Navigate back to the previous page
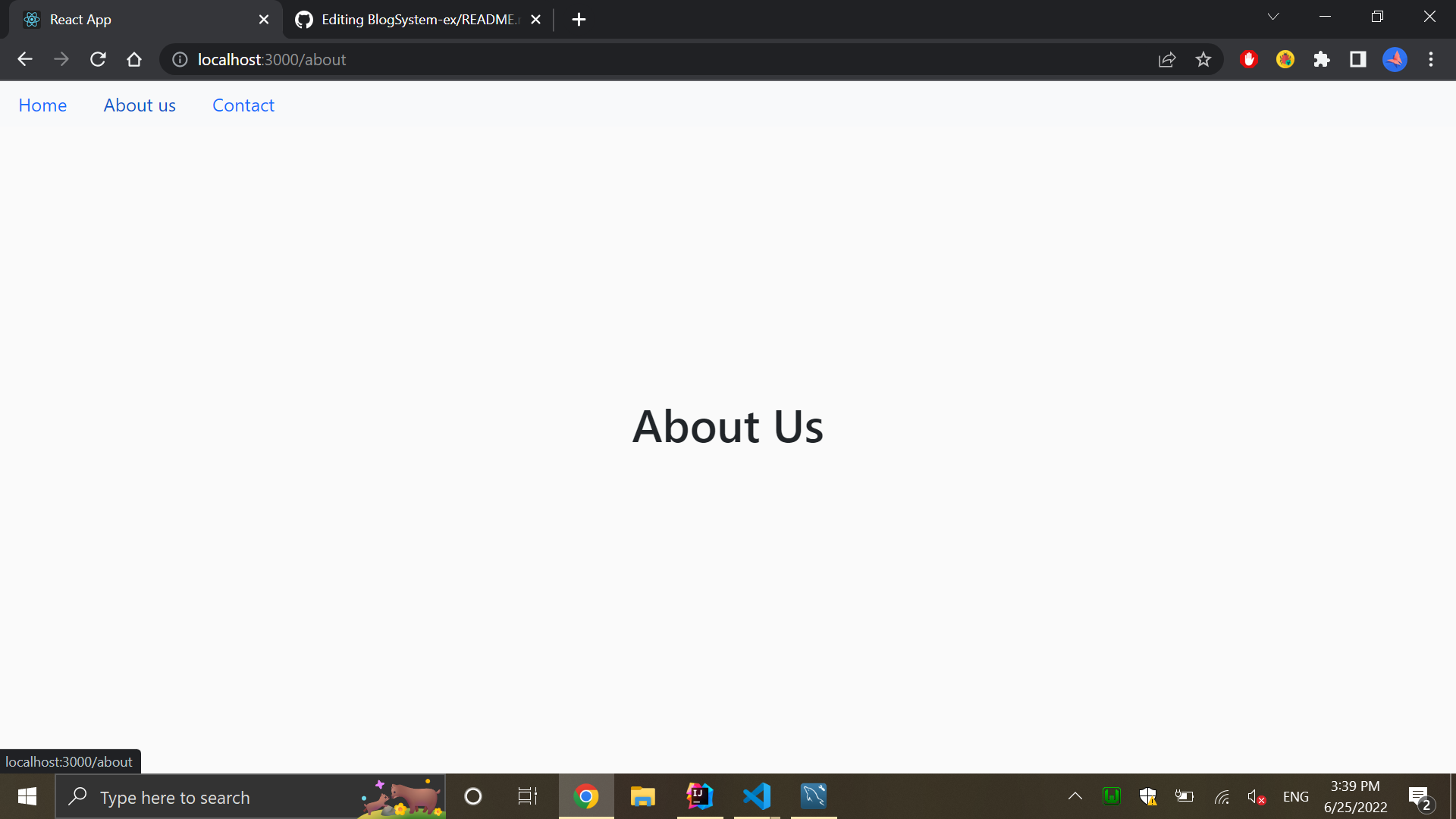This screenshot has height=819, width=1456. [x=25, y=59]
